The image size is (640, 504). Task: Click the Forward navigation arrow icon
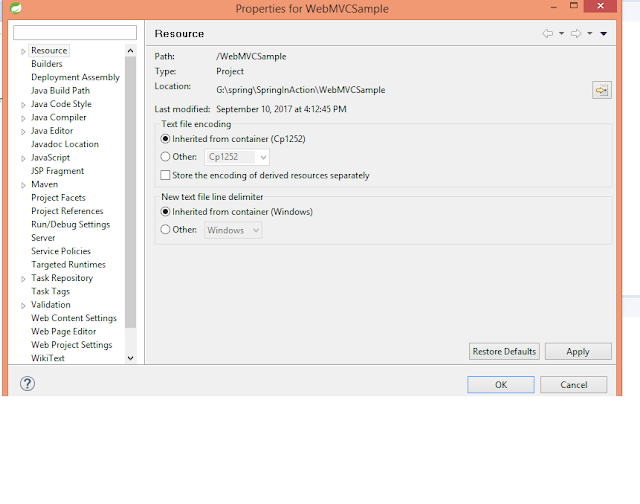(576, 33)
